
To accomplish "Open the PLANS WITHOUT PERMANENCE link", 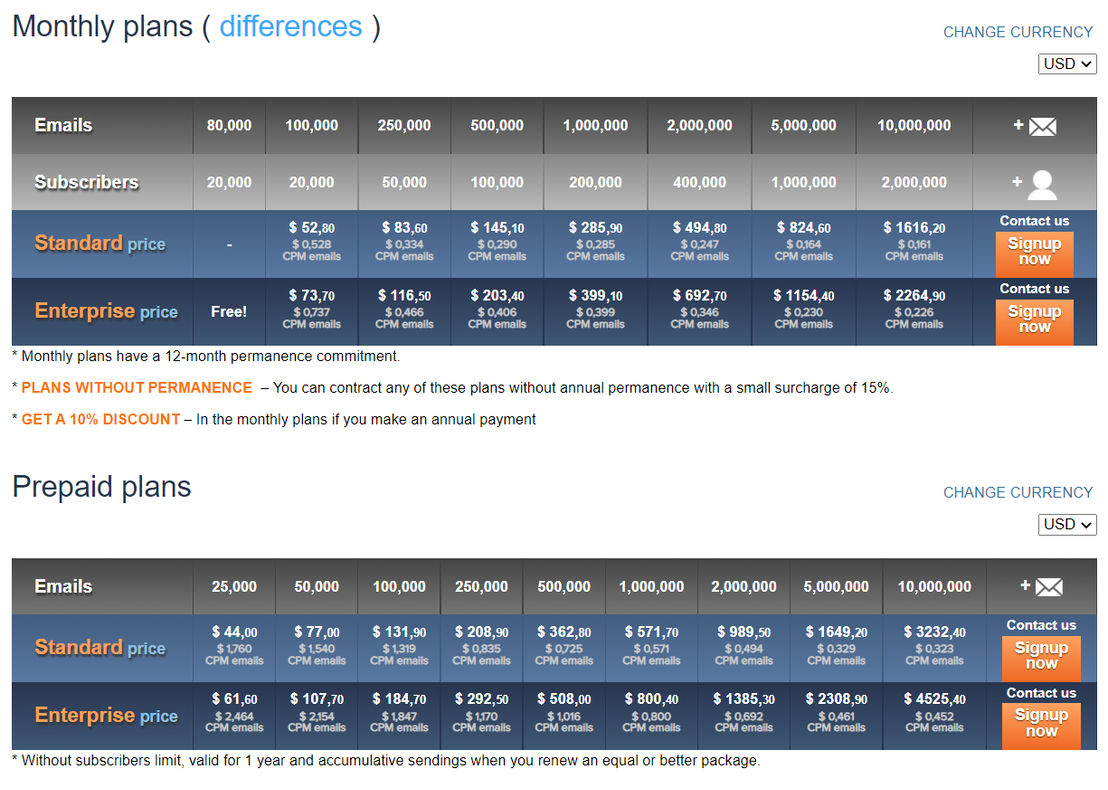I will (x=136, y=388).
